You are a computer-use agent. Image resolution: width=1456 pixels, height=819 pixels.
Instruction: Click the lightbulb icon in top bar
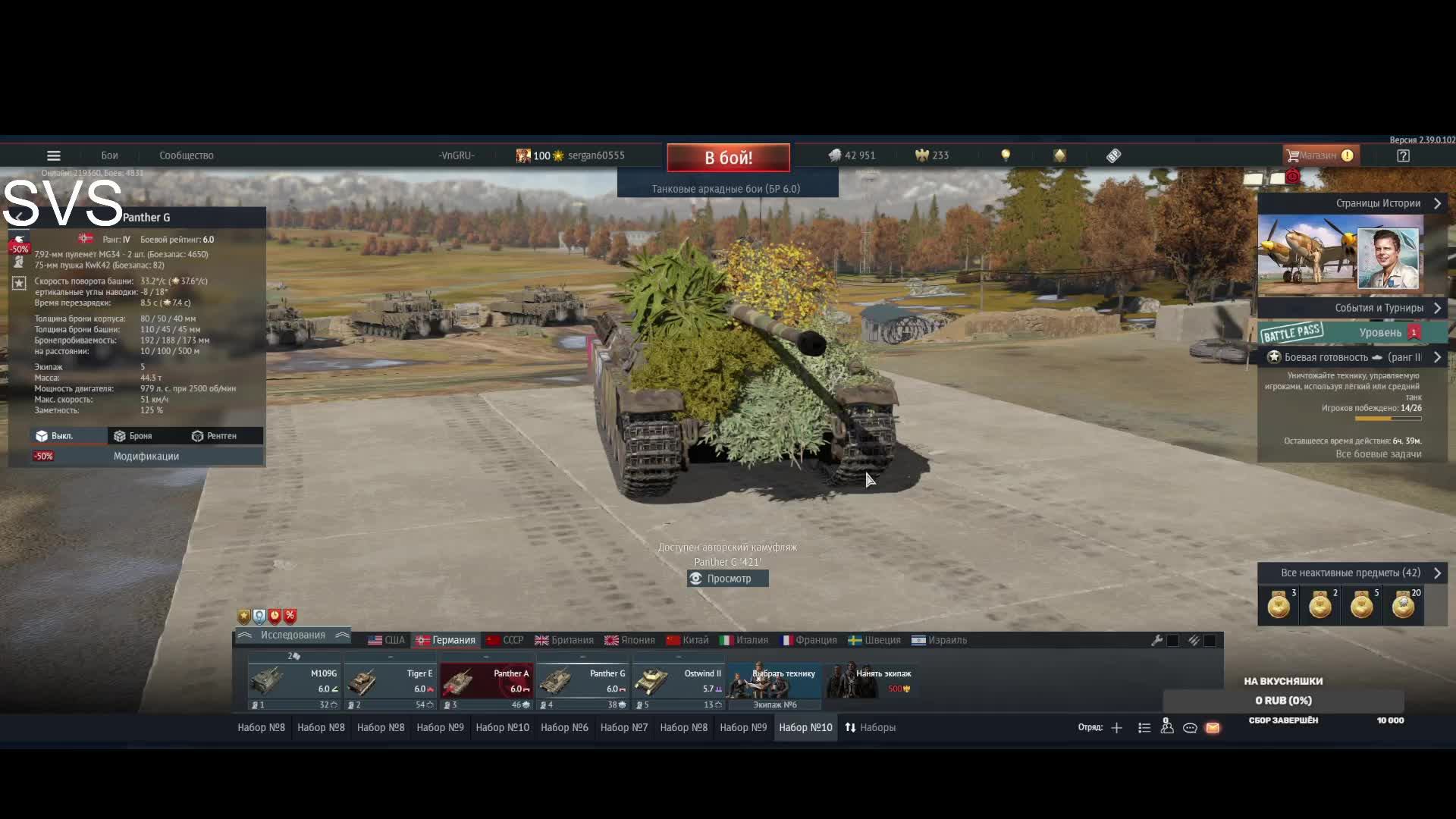click(x=1006, y=155)
